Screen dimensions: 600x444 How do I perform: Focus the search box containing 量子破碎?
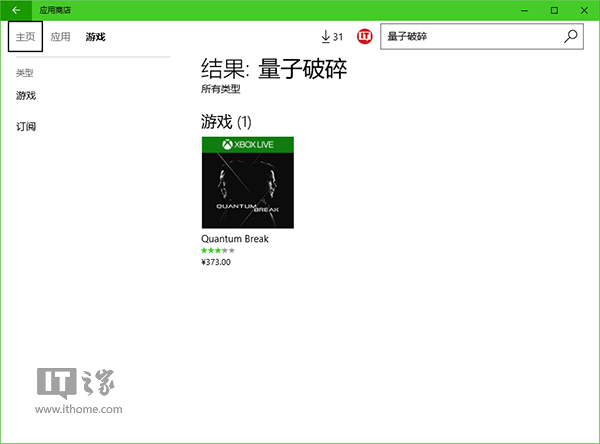470,37
